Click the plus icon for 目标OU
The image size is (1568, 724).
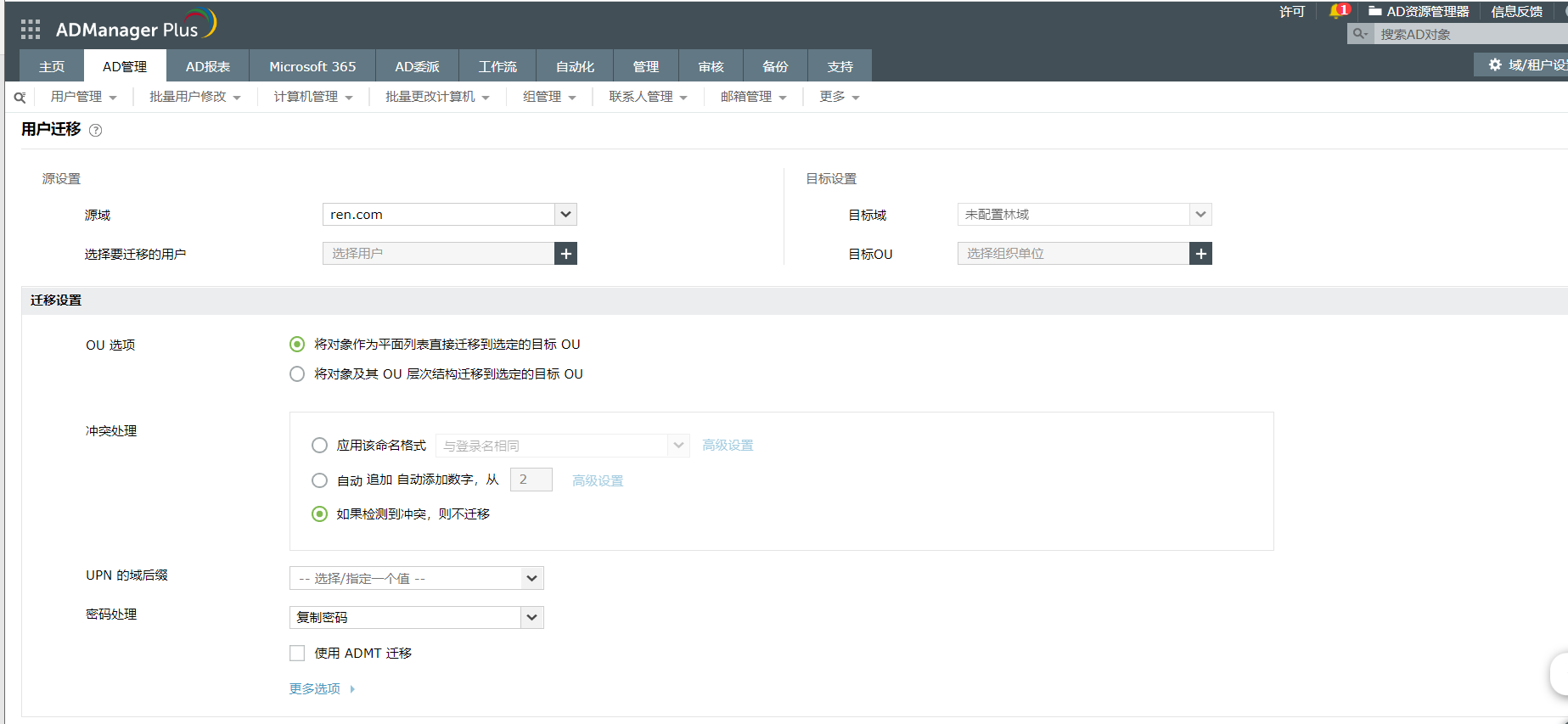[1200, 254]
